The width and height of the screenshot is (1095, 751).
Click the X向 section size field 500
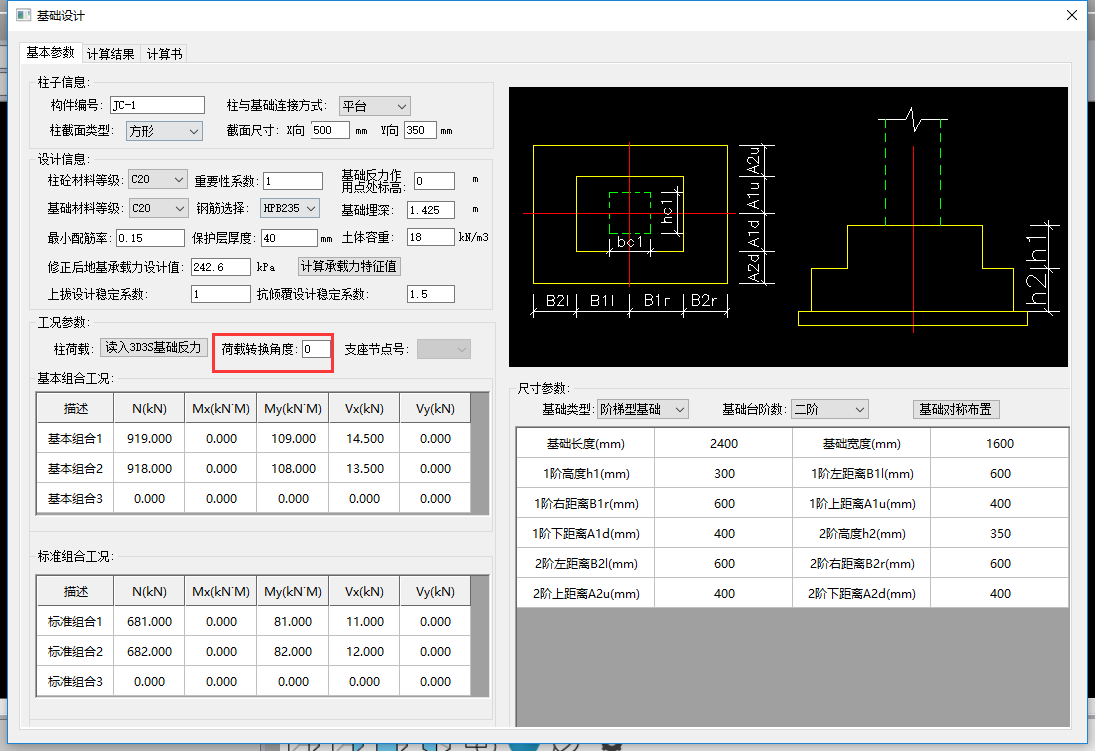pyautogui.click(x=330, y=130)
